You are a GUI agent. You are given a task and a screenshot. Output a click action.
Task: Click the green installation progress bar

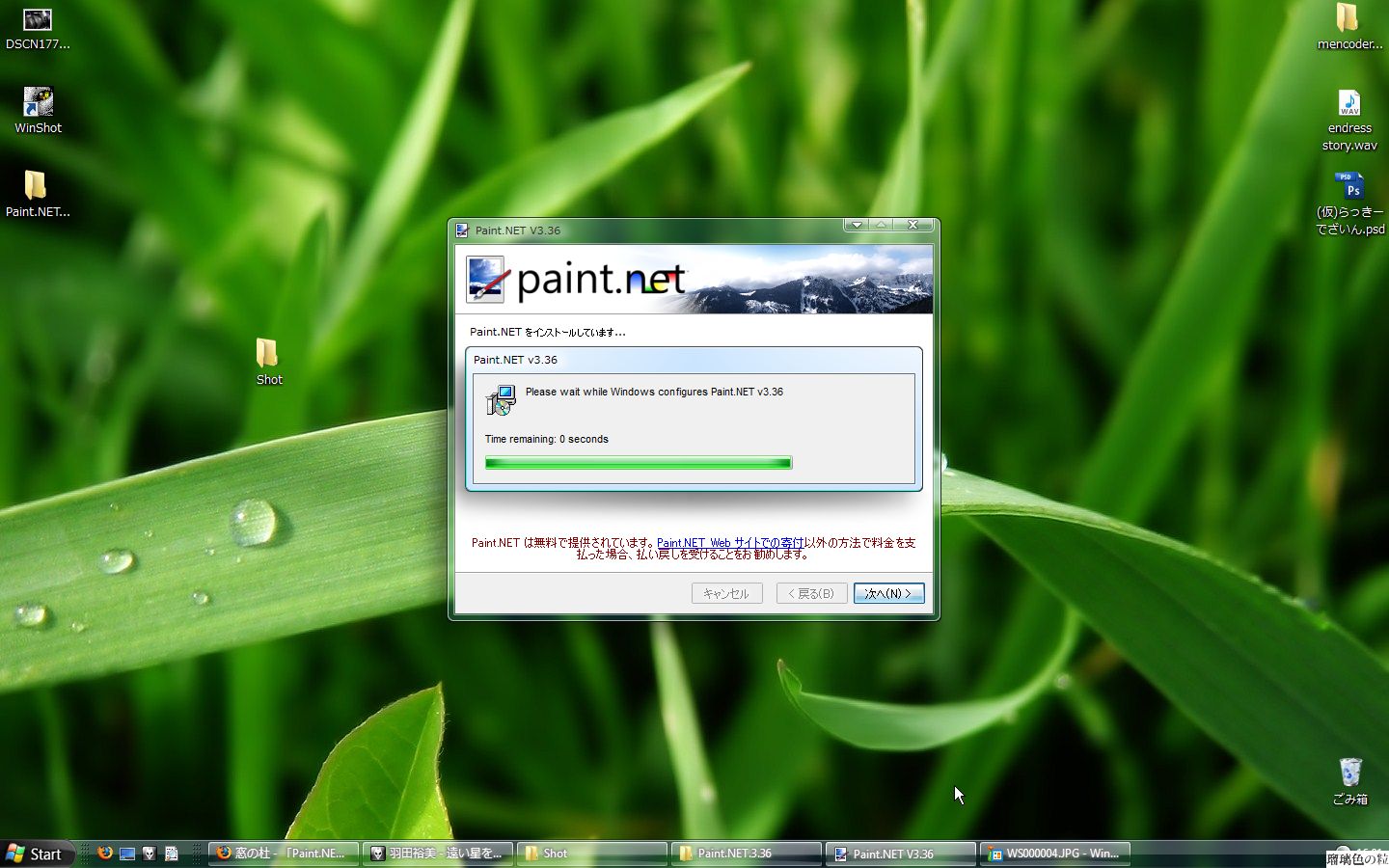coord(639,463)
